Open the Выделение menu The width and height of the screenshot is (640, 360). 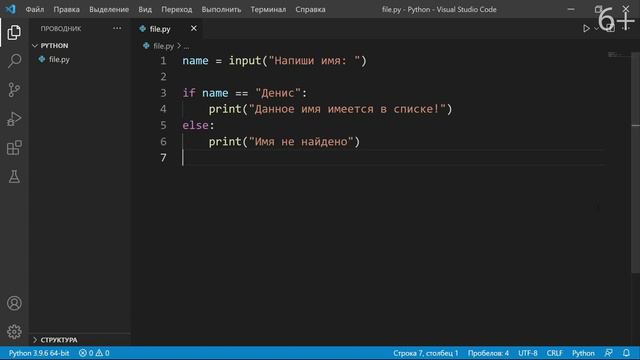click(109, 9)
